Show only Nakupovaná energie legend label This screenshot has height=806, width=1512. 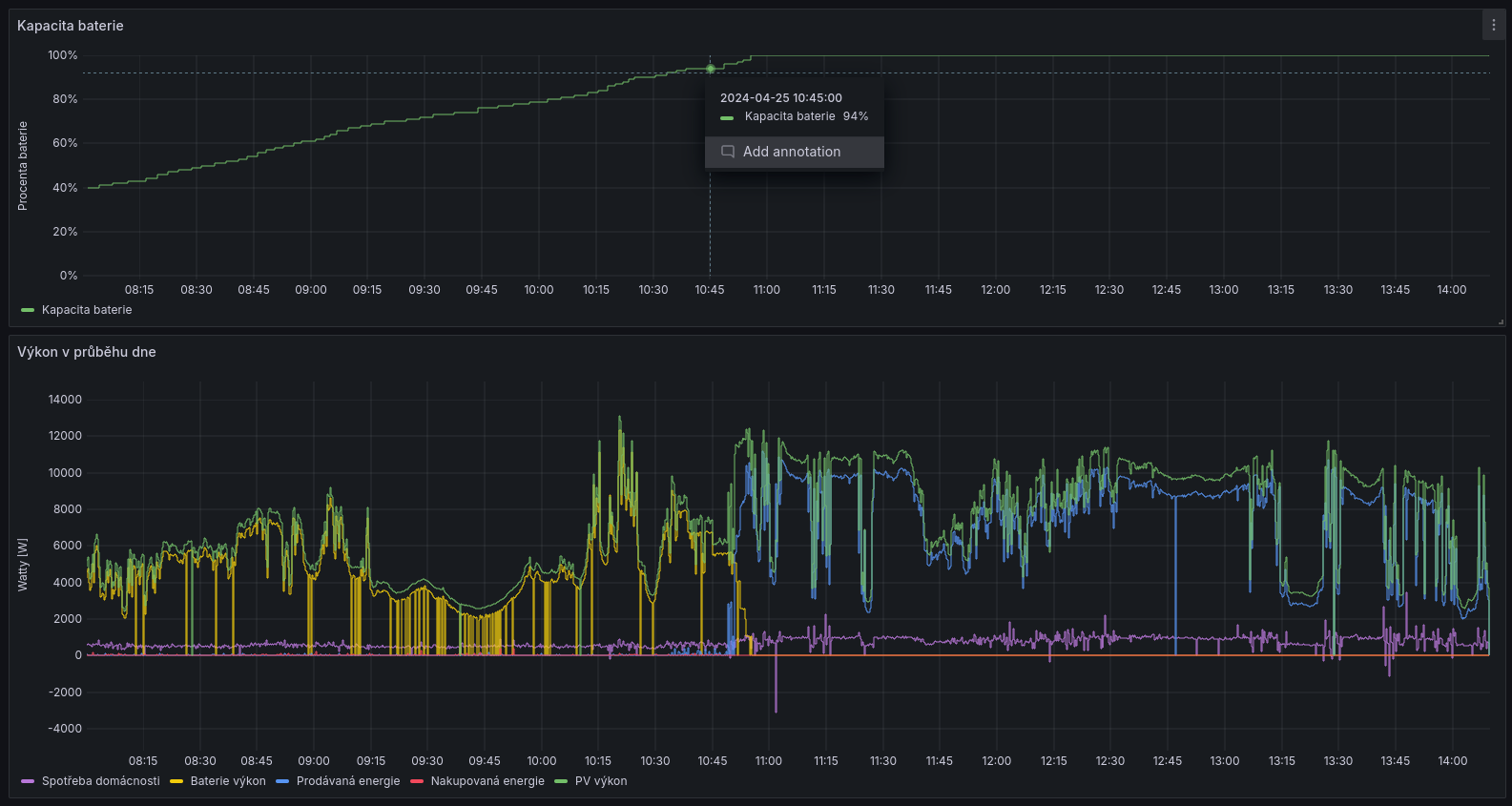tap(487, 781)
